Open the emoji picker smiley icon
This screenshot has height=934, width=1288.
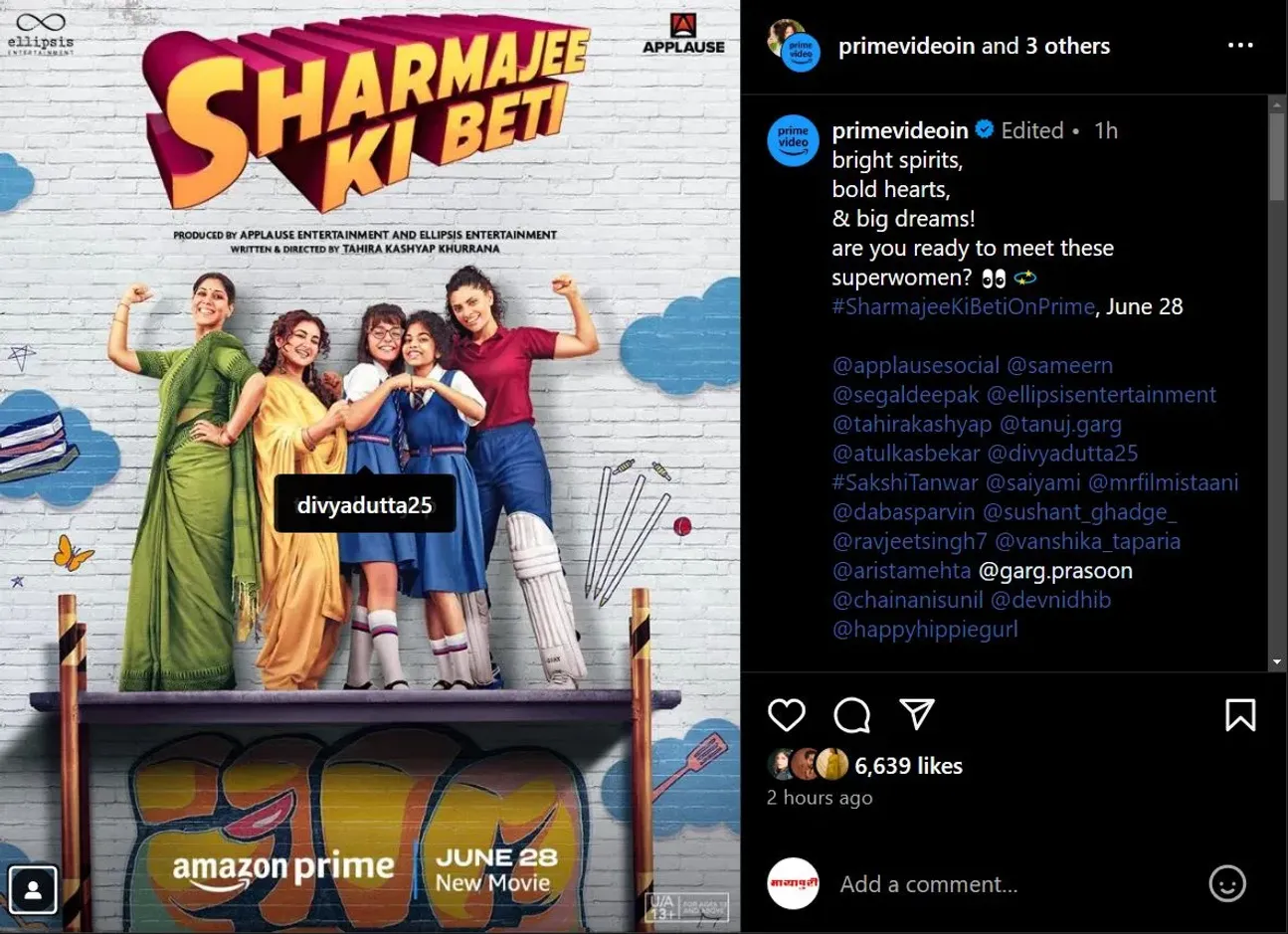[1227, 883]
